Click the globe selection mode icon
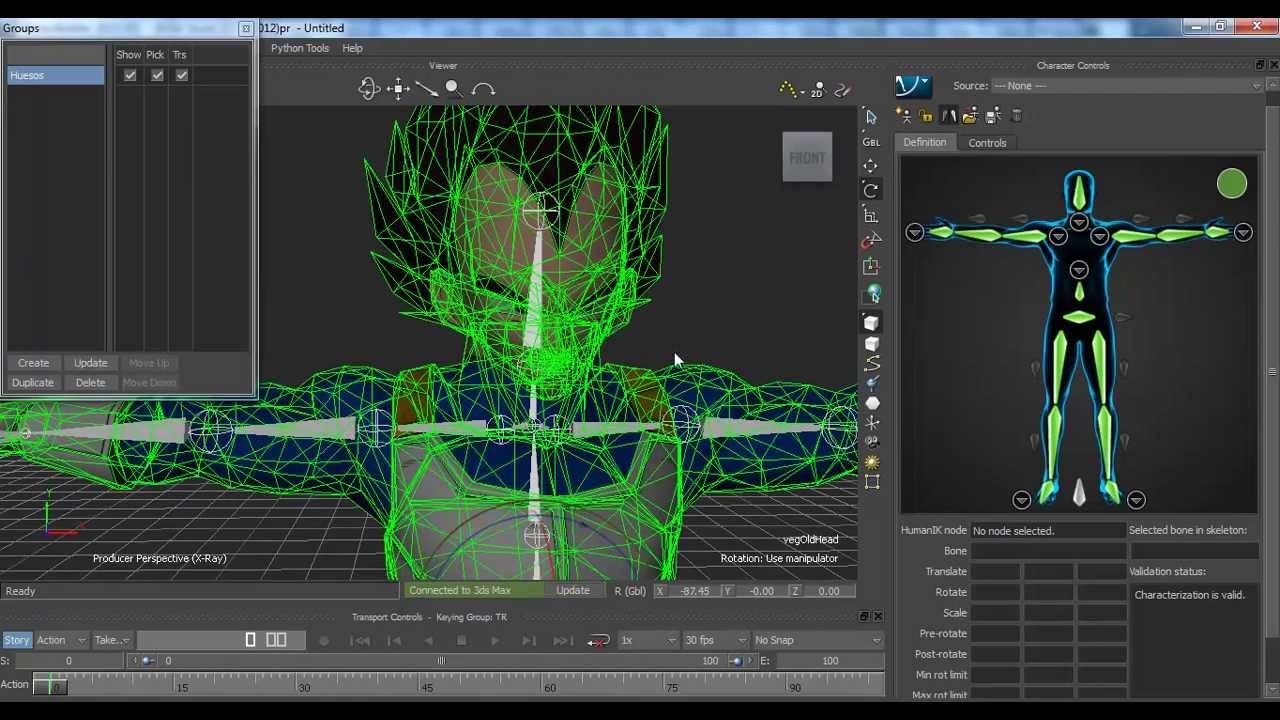1280x720 pixels. click(x=873, y=293)
